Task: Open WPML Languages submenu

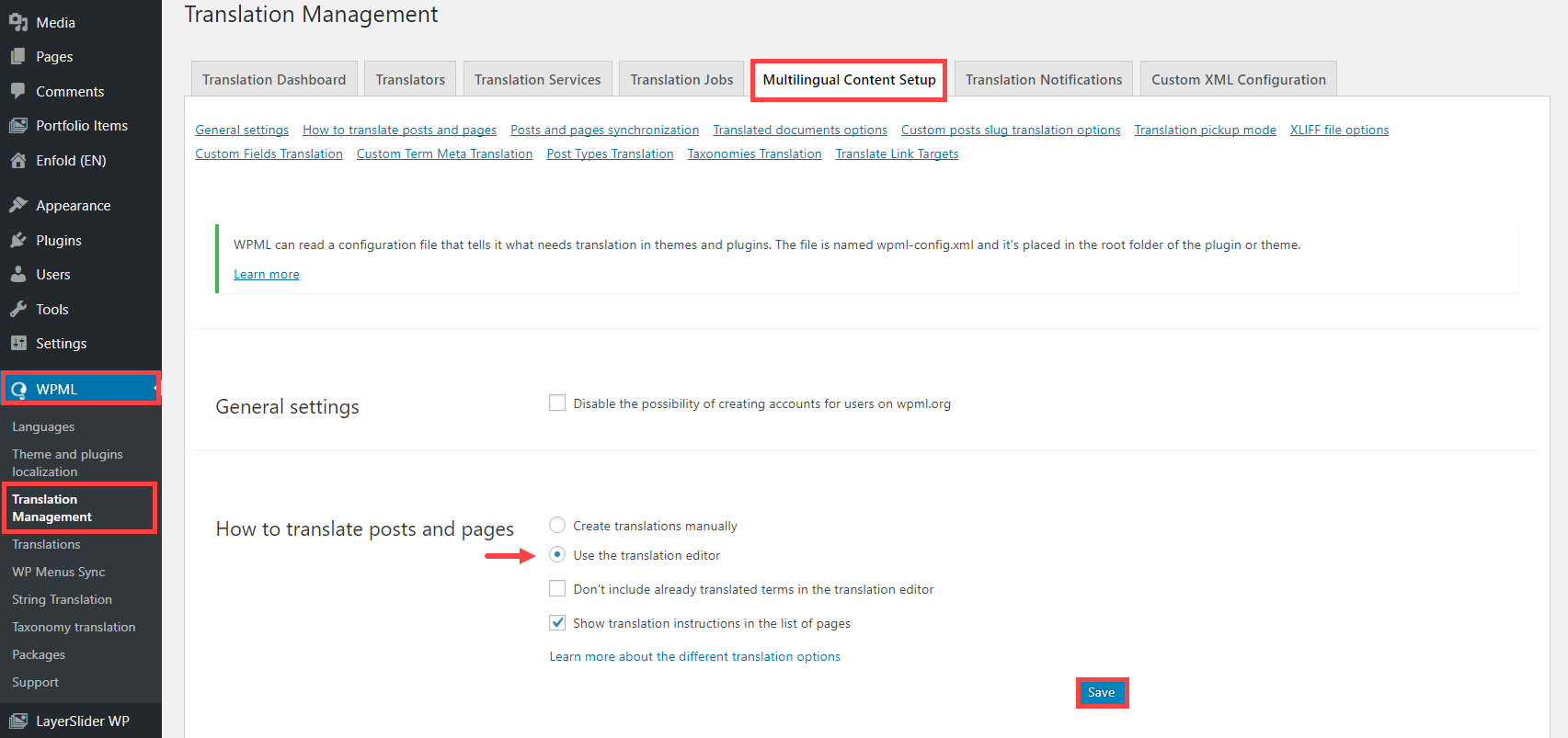Action: pos(43,426)
